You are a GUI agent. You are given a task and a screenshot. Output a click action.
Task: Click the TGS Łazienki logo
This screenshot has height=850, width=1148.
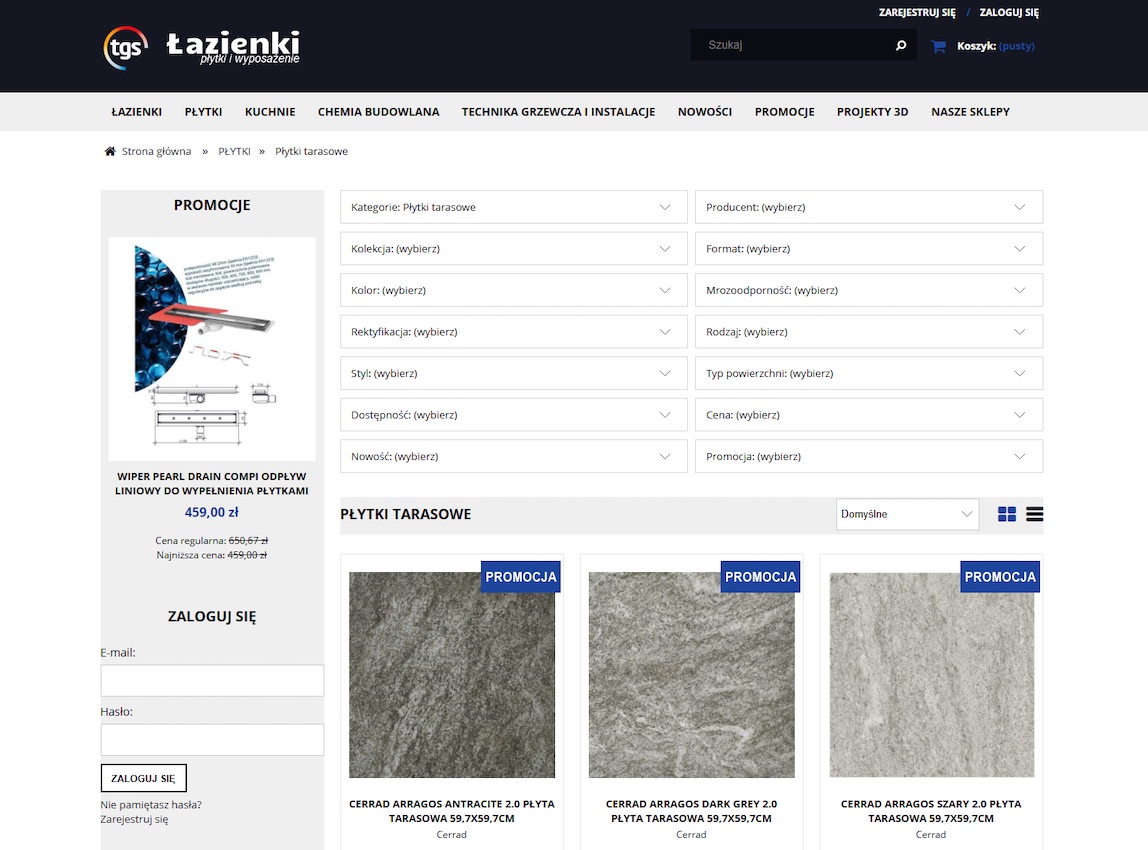201,47
